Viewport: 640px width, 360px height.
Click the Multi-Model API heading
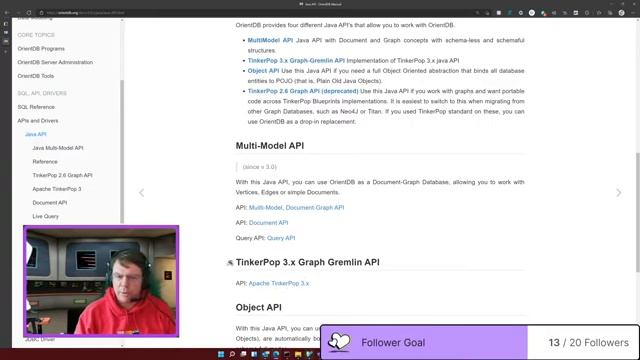[x=270, y=146]
